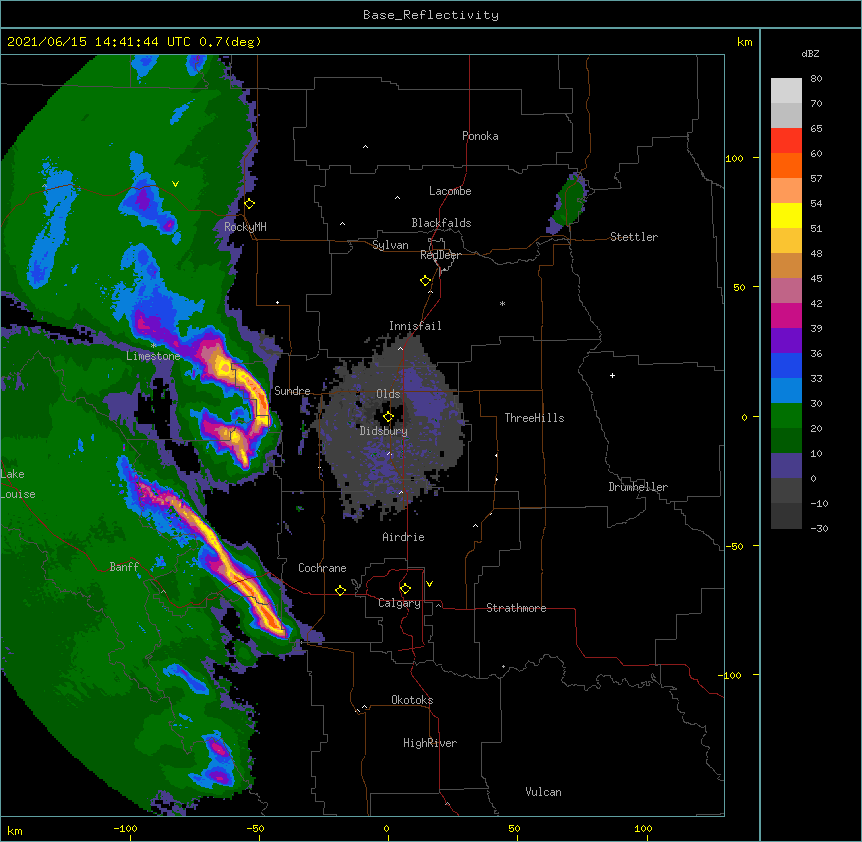Click the Okotoks city label
The width and height of the screenshot is (862, 842).
412,700
